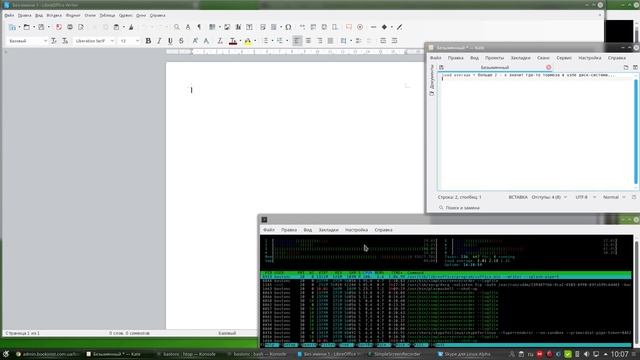Expand the highlighting color dropdown arrow

[x=255, y=41]
